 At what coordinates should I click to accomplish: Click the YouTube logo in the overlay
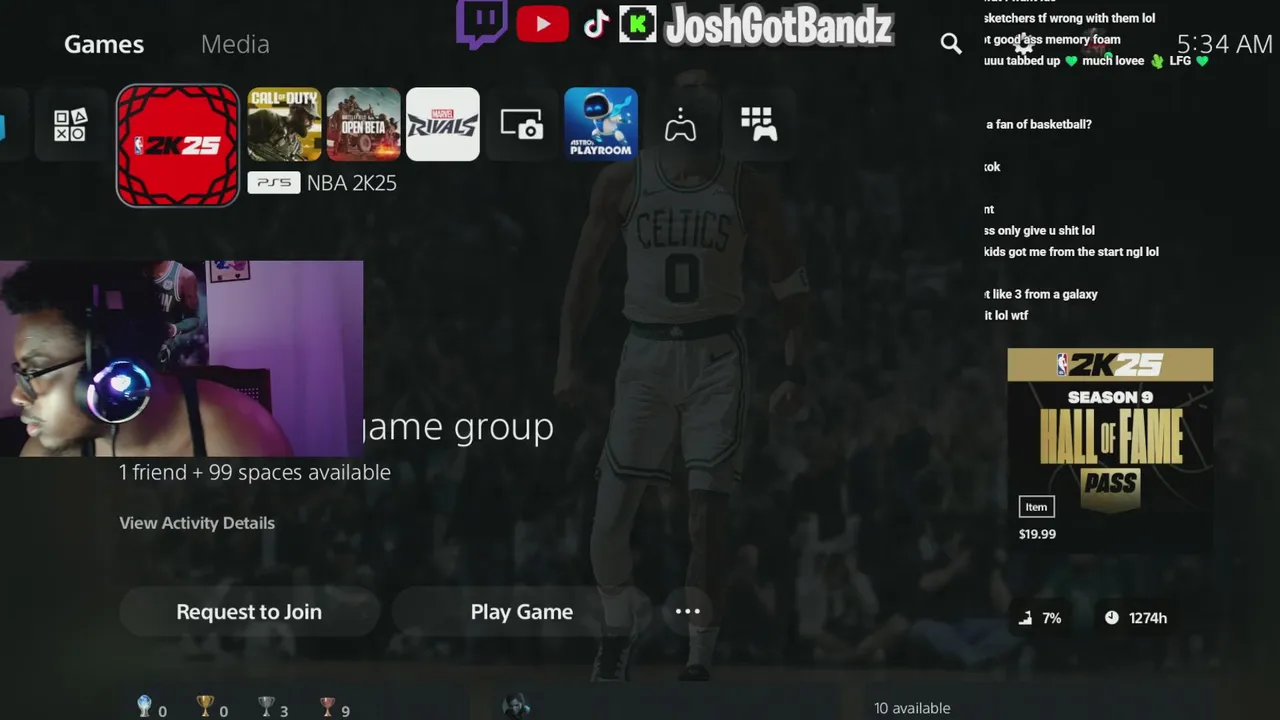(542, 24)
